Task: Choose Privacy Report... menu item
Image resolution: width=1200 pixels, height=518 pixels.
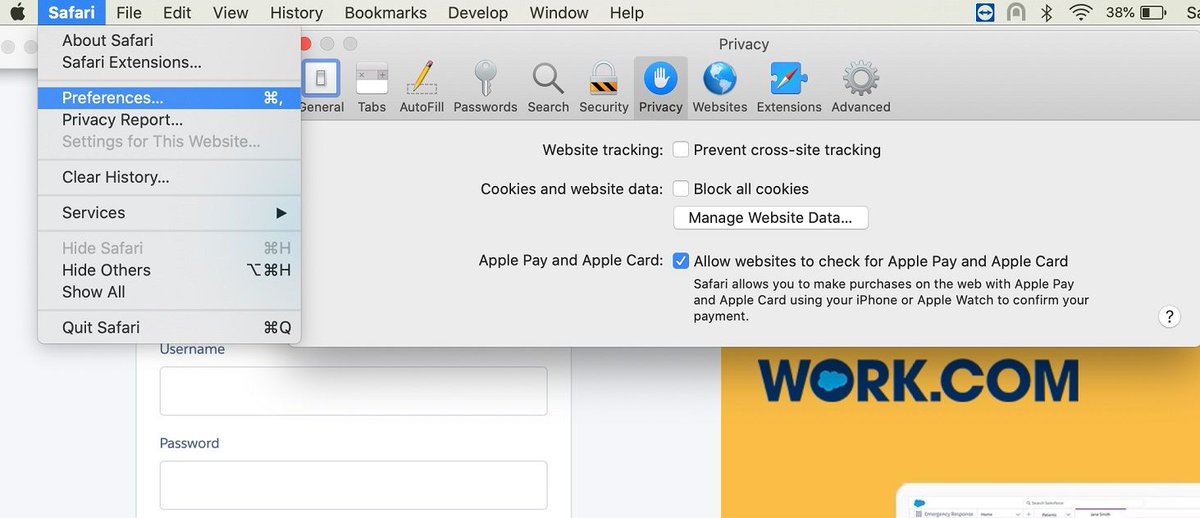Action: 169,120
